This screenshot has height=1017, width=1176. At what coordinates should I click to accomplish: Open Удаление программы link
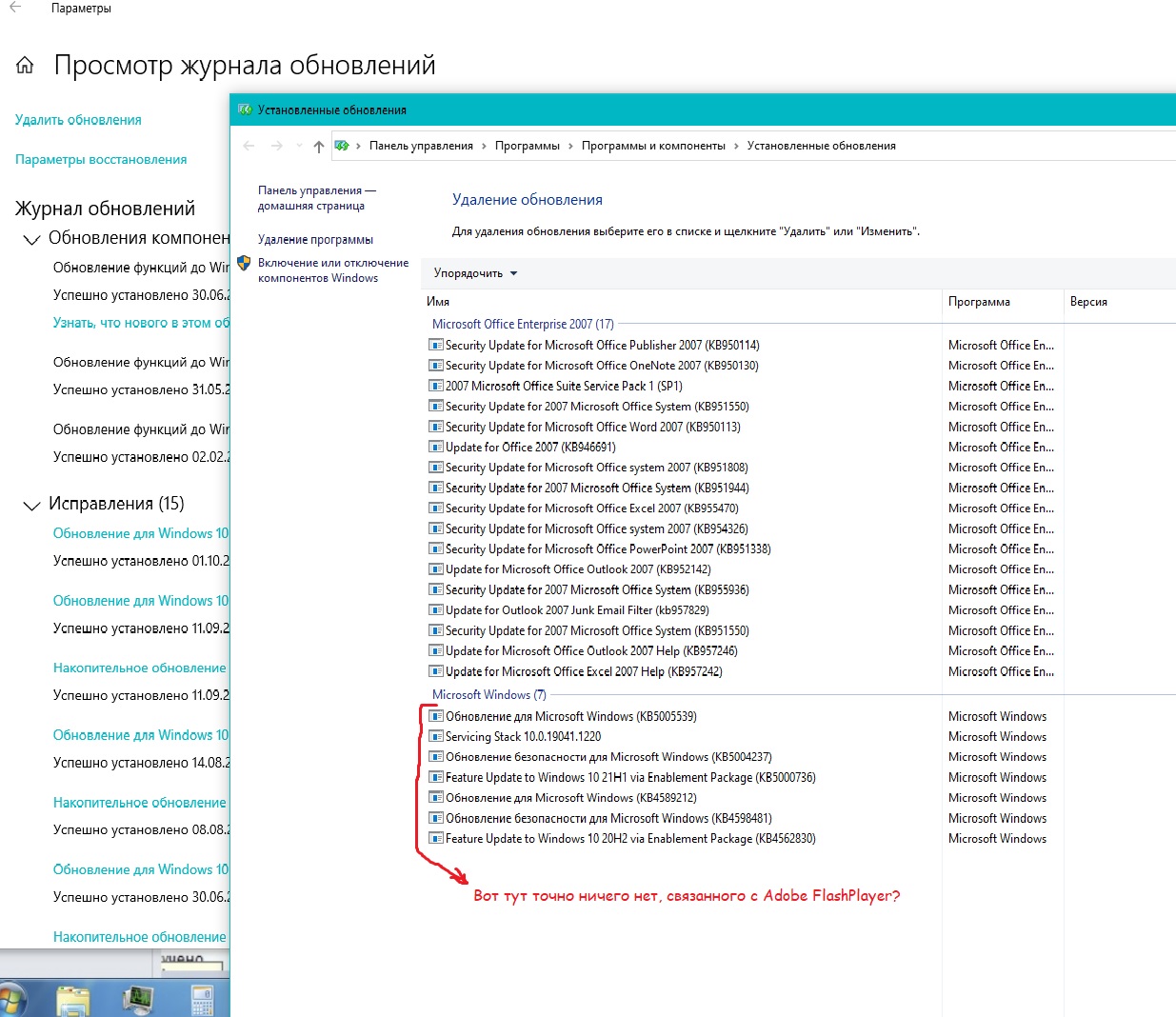[315, 240]
